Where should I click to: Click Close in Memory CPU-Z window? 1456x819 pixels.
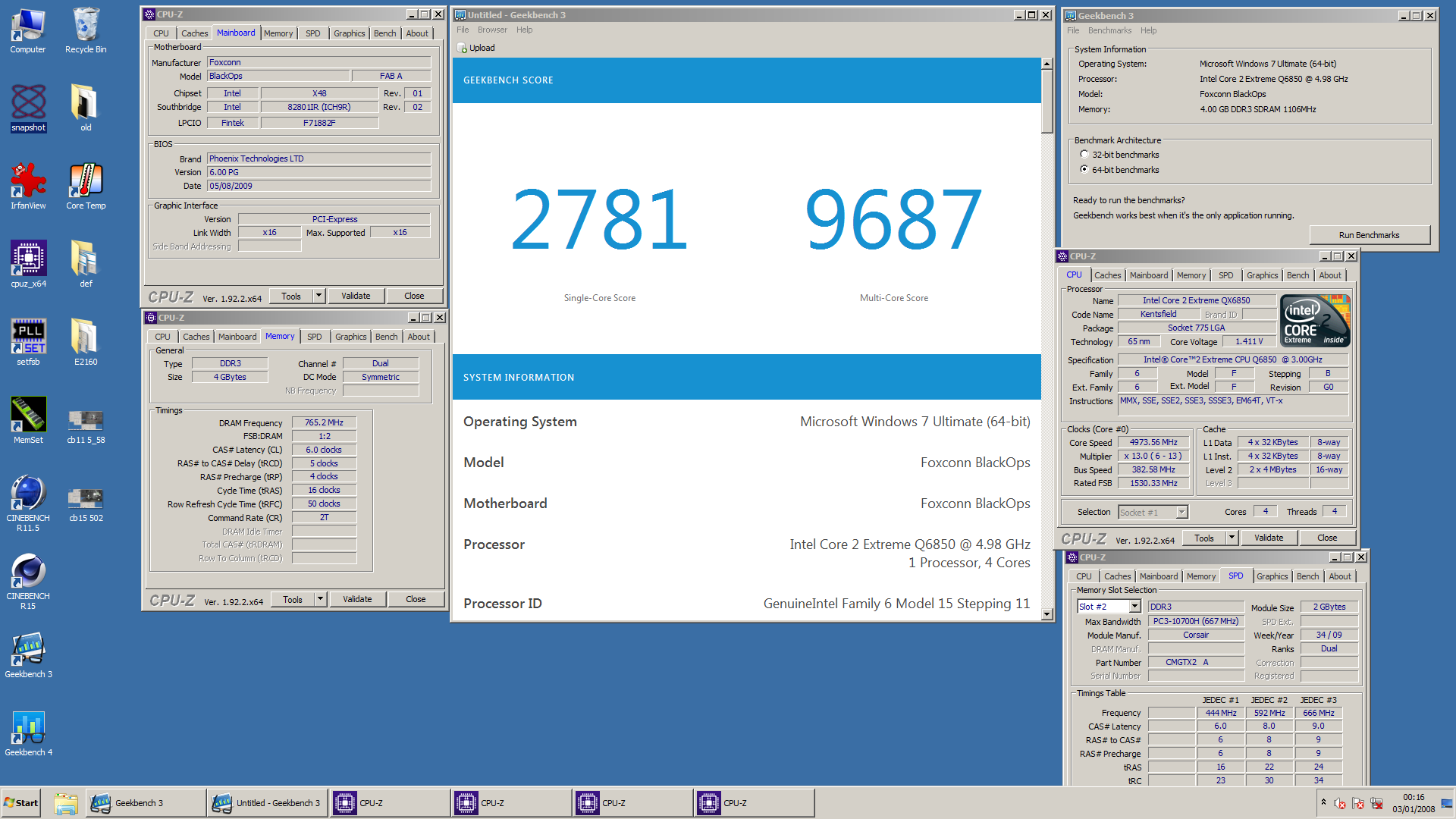click(416, 599)
